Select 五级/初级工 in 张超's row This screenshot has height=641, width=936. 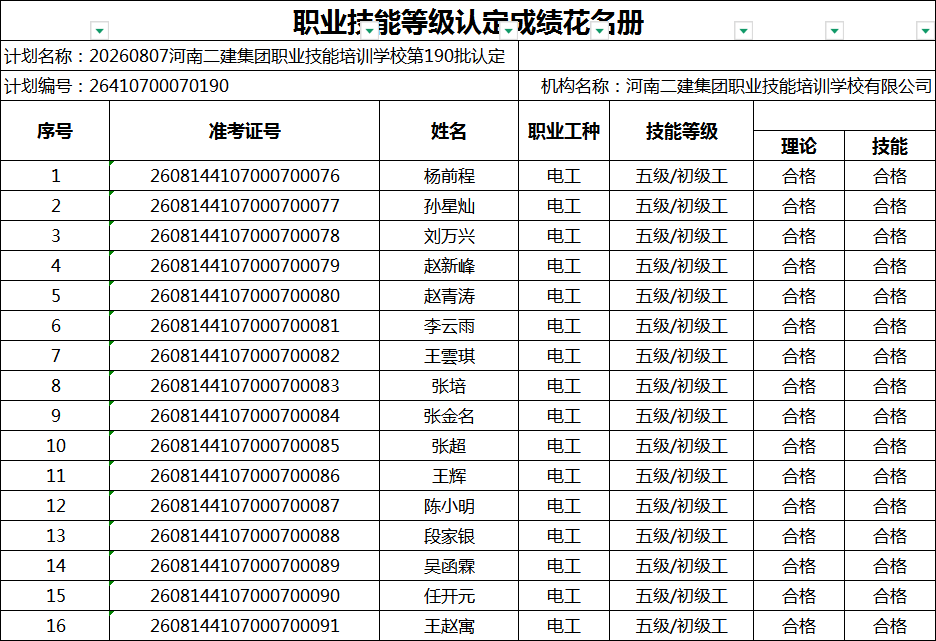[682, 446]
